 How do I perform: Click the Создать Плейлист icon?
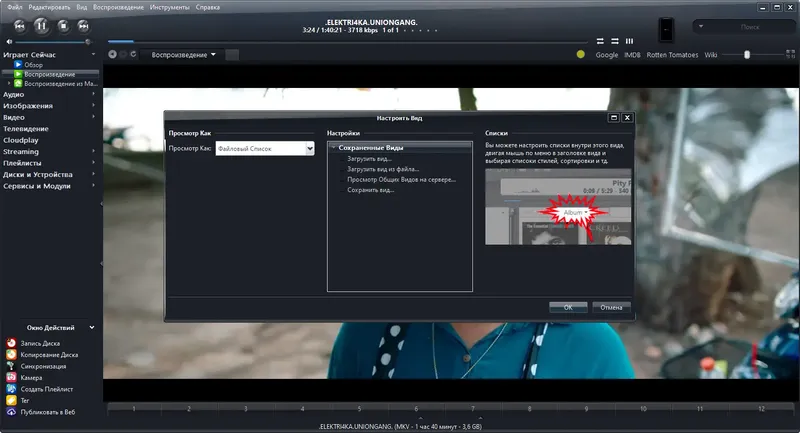(11, 389)
